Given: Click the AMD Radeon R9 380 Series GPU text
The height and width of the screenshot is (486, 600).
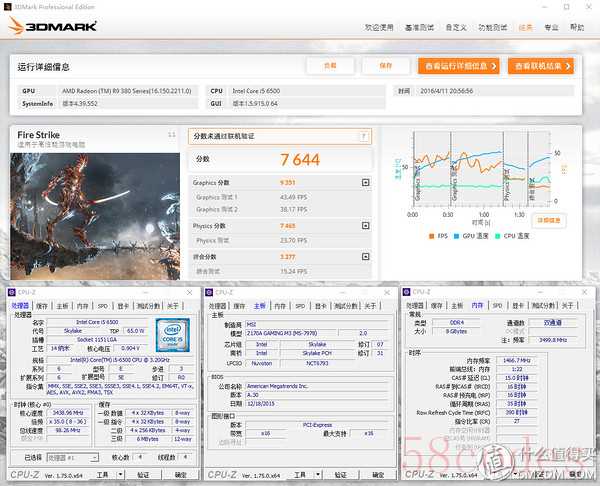Looking at the screenshot, I should tap(127, 91).
